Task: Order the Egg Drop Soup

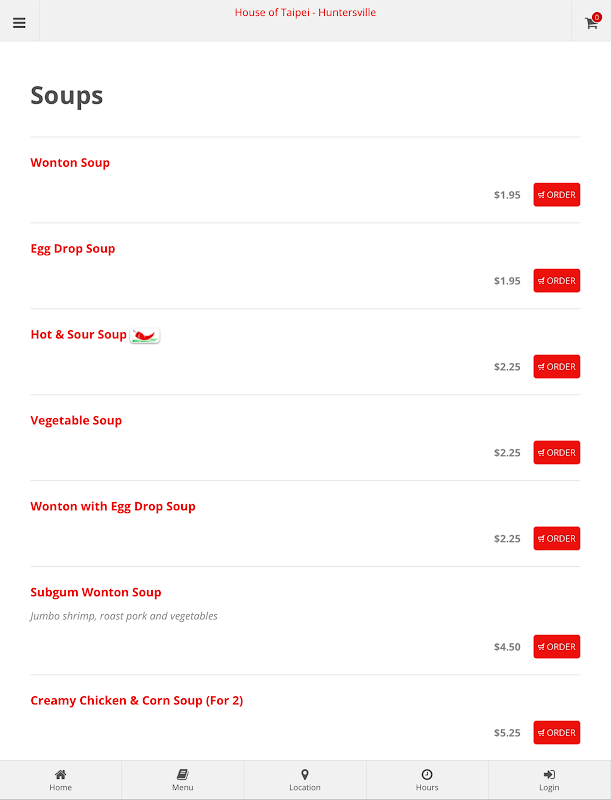Action: click(x=556, y=281)
